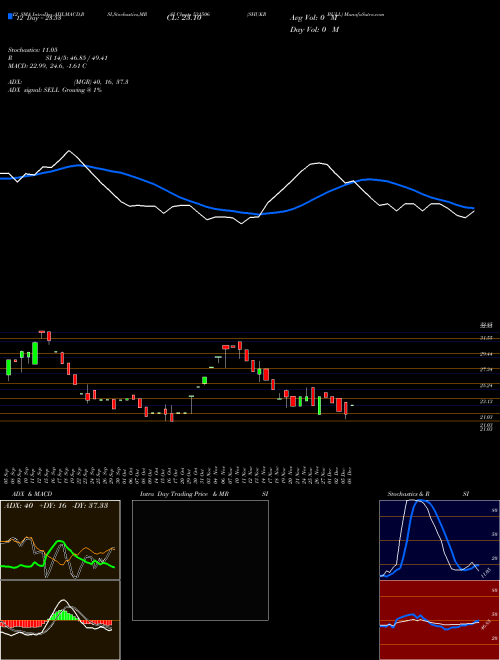This screenshot has width=500, height=660.
Task: Click the 'MACD: 22.99, 24.6, -1.61 C' line
Action: pos(47,66)
